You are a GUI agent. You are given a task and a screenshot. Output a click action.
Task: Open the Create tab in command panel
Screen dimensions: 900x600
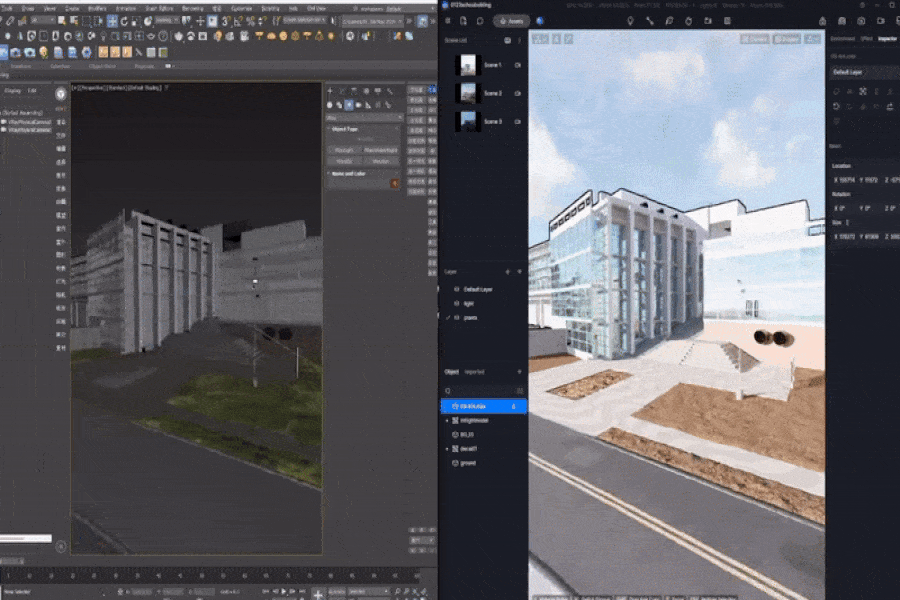pos(329,91)
